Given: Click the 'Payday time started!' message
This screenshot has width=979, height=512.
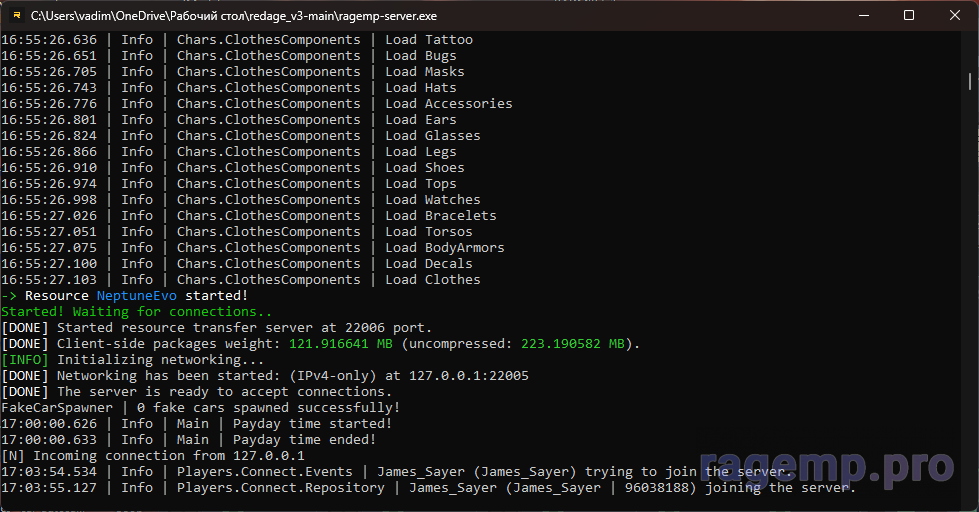Looking at the screenshot, I should click(x=312, y=424).
